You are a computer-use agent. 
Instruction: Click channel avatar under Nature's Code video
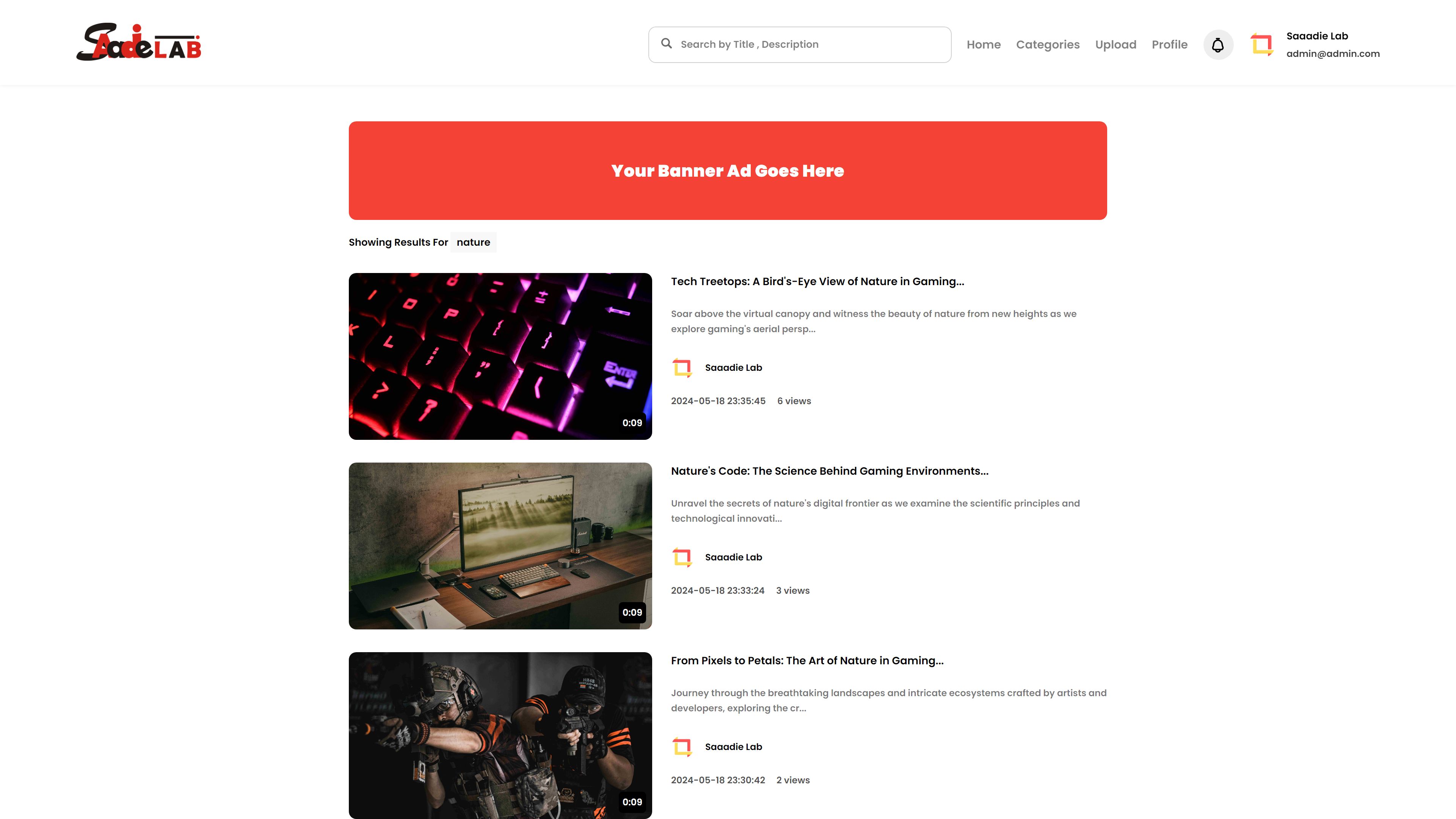[682, 557]
